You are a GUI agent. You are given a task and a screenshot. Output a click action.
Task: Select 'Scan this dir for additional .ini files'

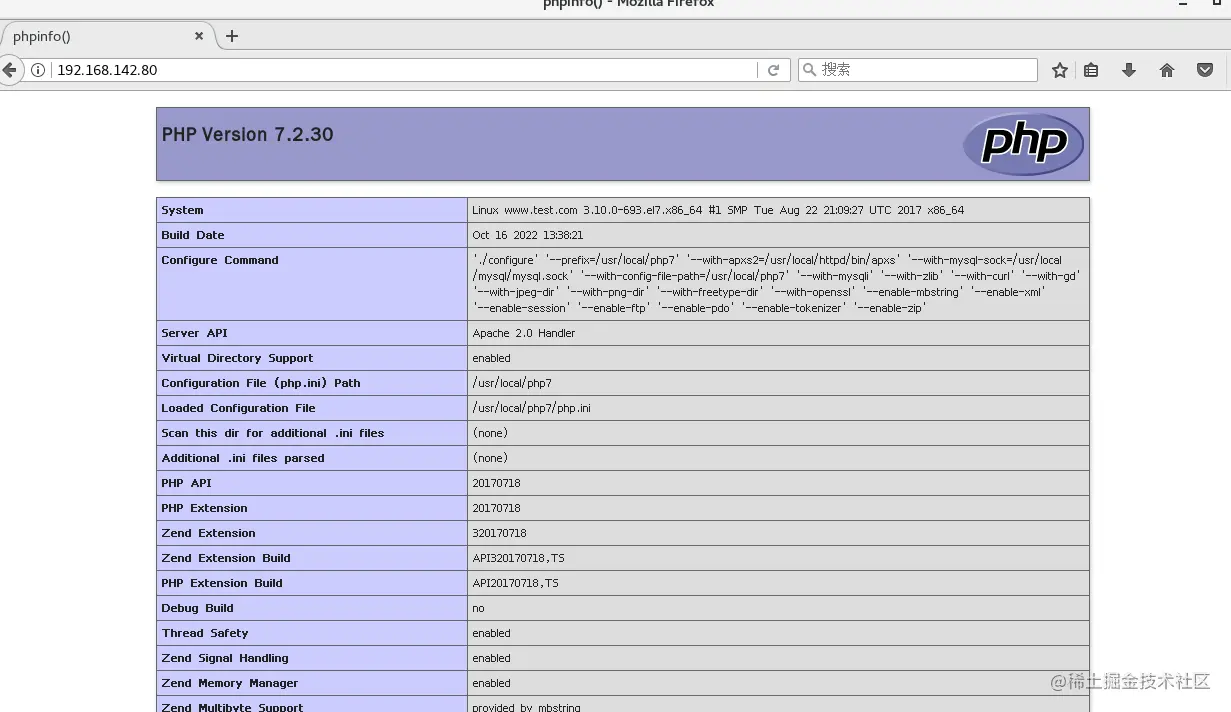coord(273,433)
